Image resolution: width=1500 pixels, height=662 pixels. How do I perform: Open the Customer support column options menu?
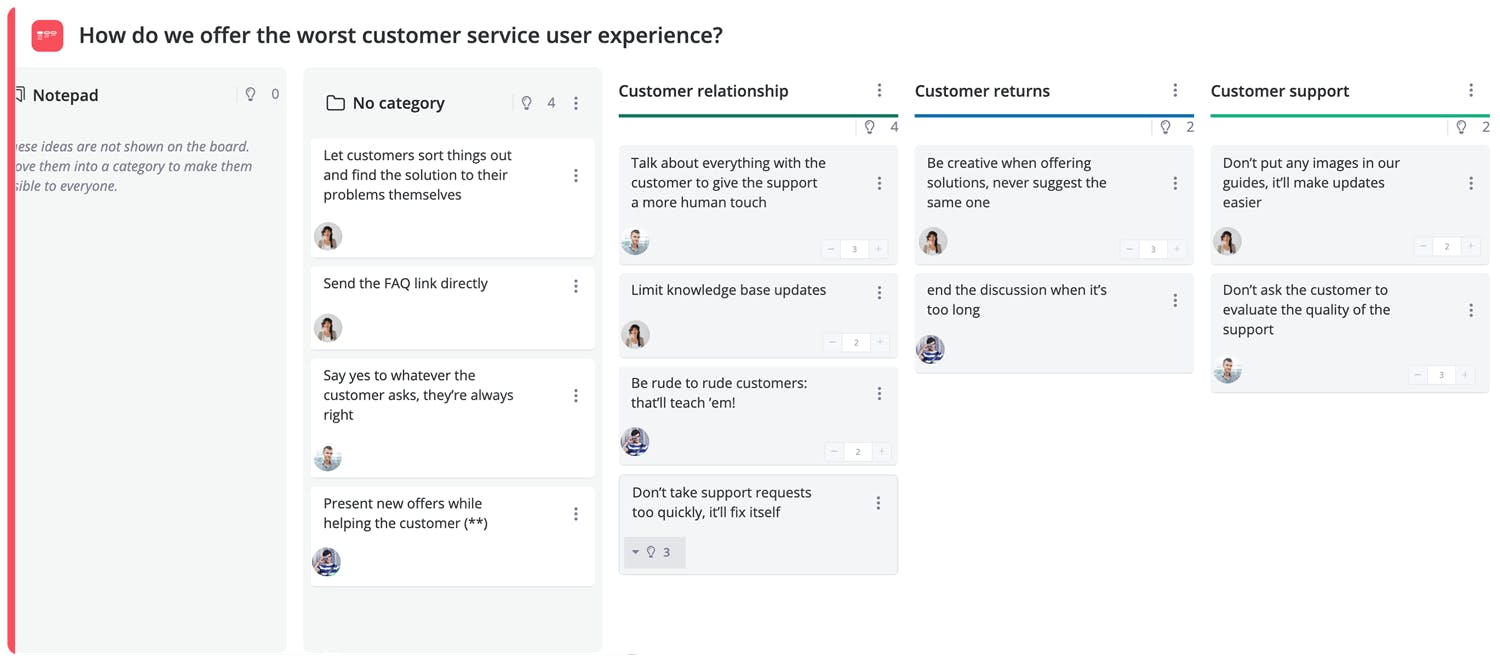pyautogui.click(x=1471, y=91)
